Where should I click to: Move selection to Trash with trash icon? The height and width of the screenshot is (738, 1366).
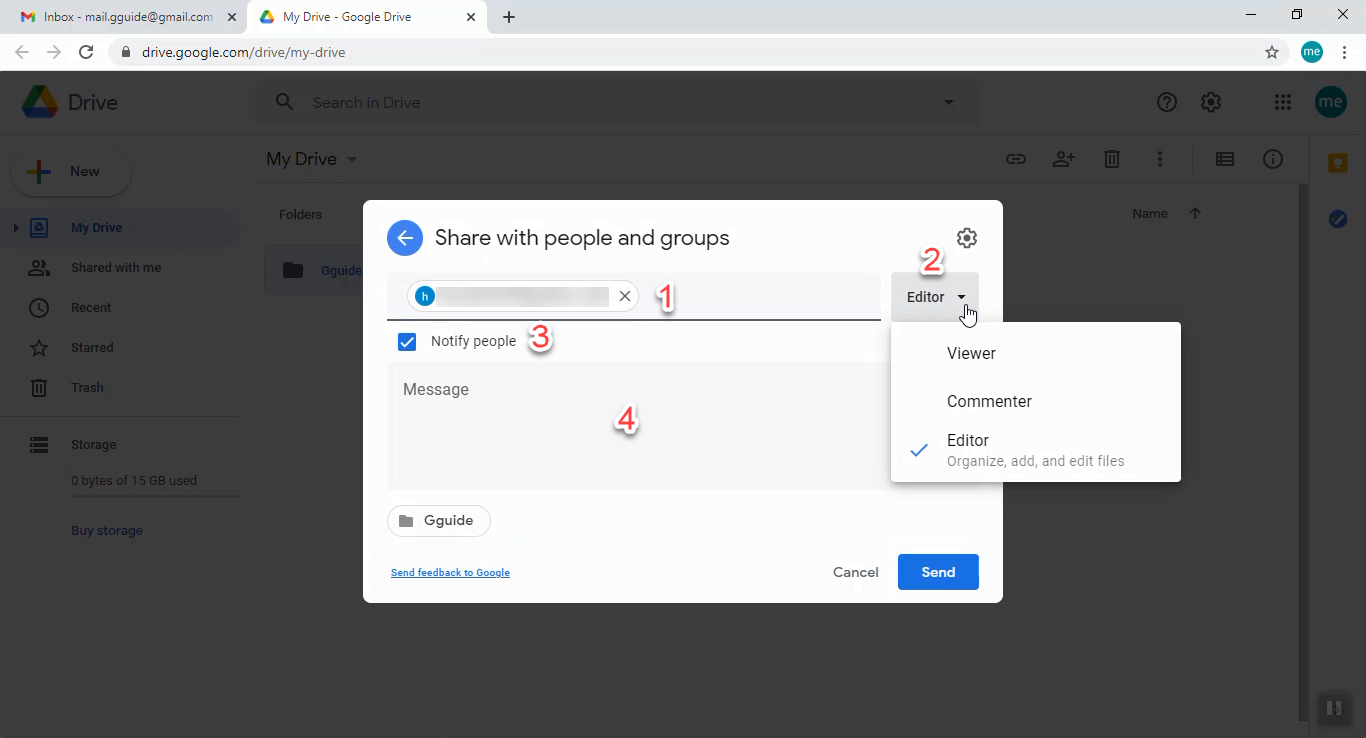[x=1112, y=159]
